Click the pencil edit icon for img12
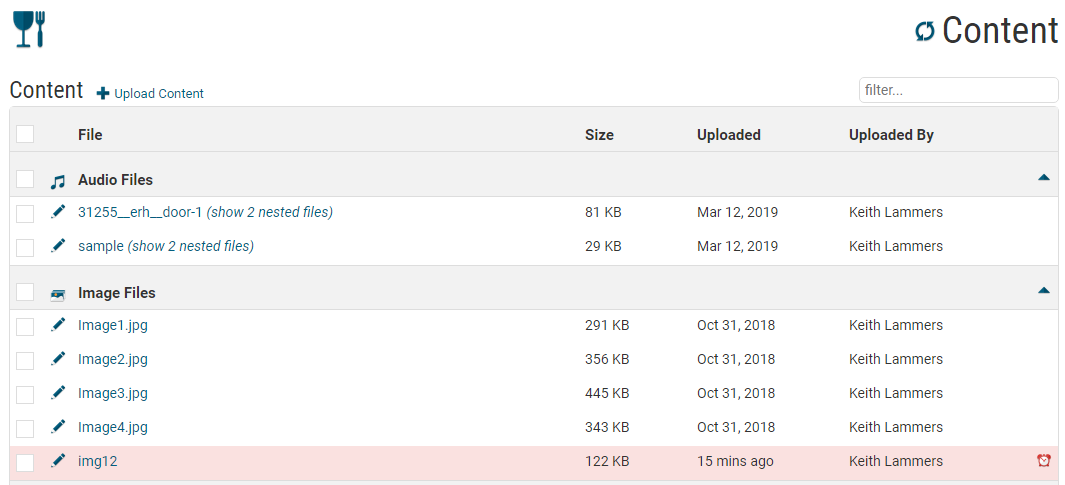 58,461
